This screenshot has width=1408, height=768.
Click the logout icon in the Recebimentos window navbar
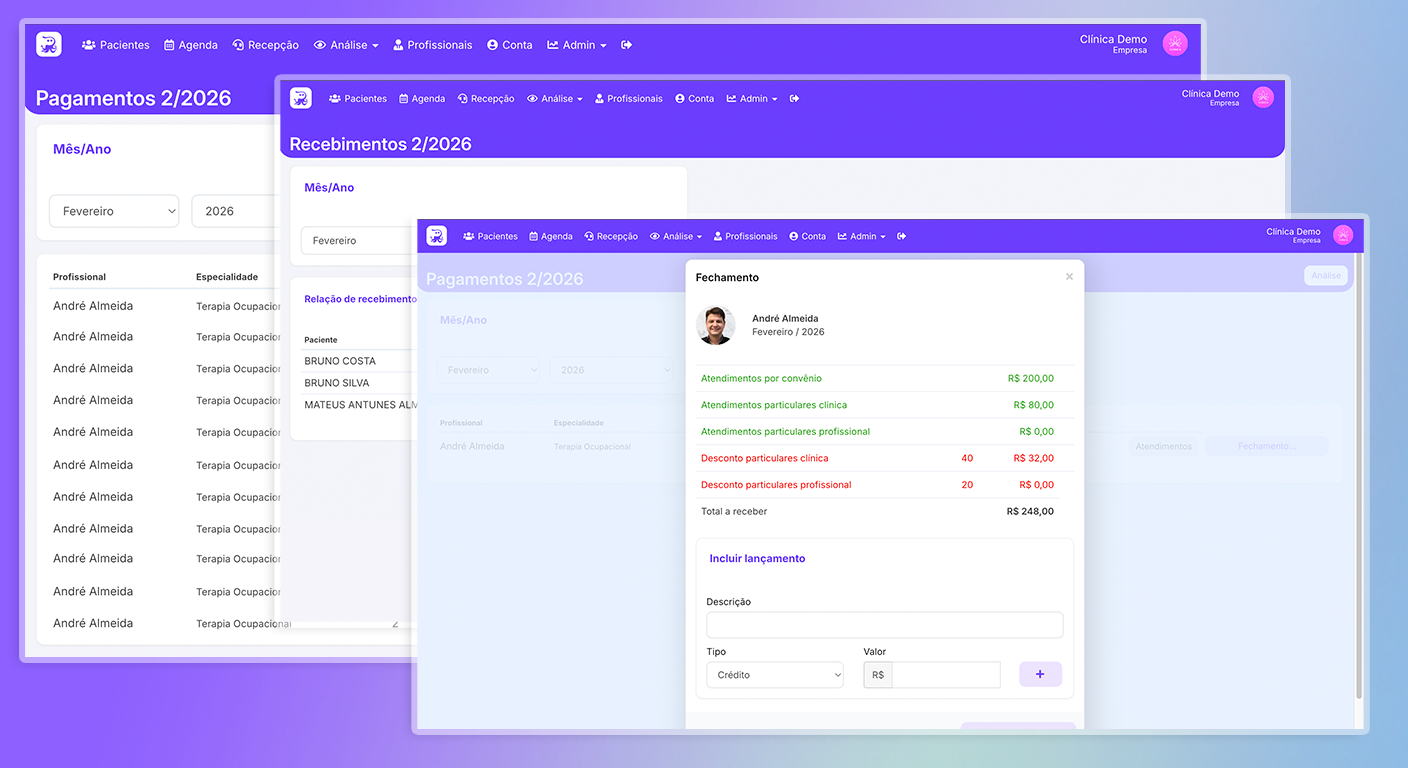click(794, 99)
